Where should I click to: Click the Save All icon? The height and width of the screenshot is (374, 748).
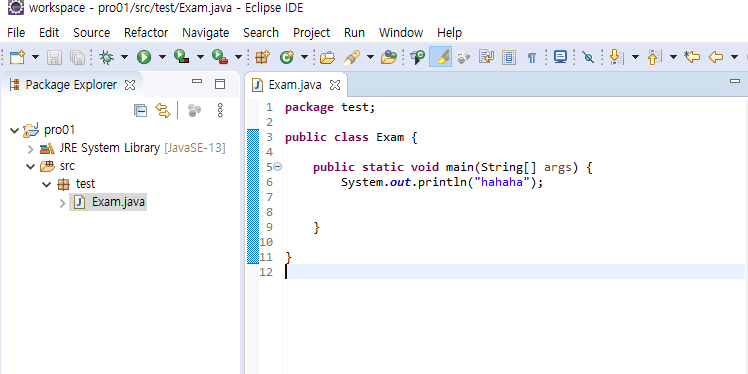pyautogui.click(x=77, y=58)
